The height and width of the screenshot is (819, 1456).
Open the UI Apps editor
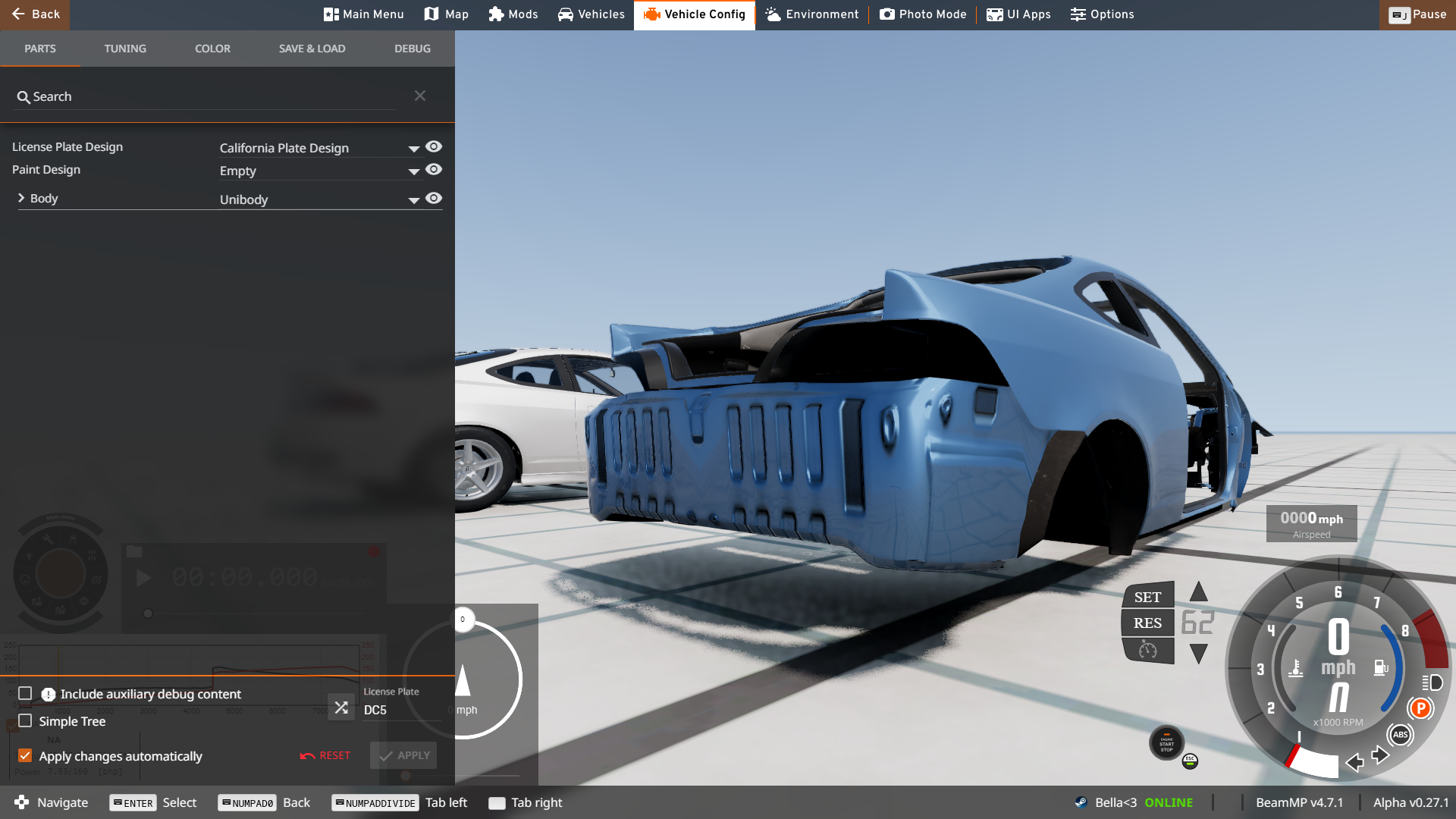1018,14
